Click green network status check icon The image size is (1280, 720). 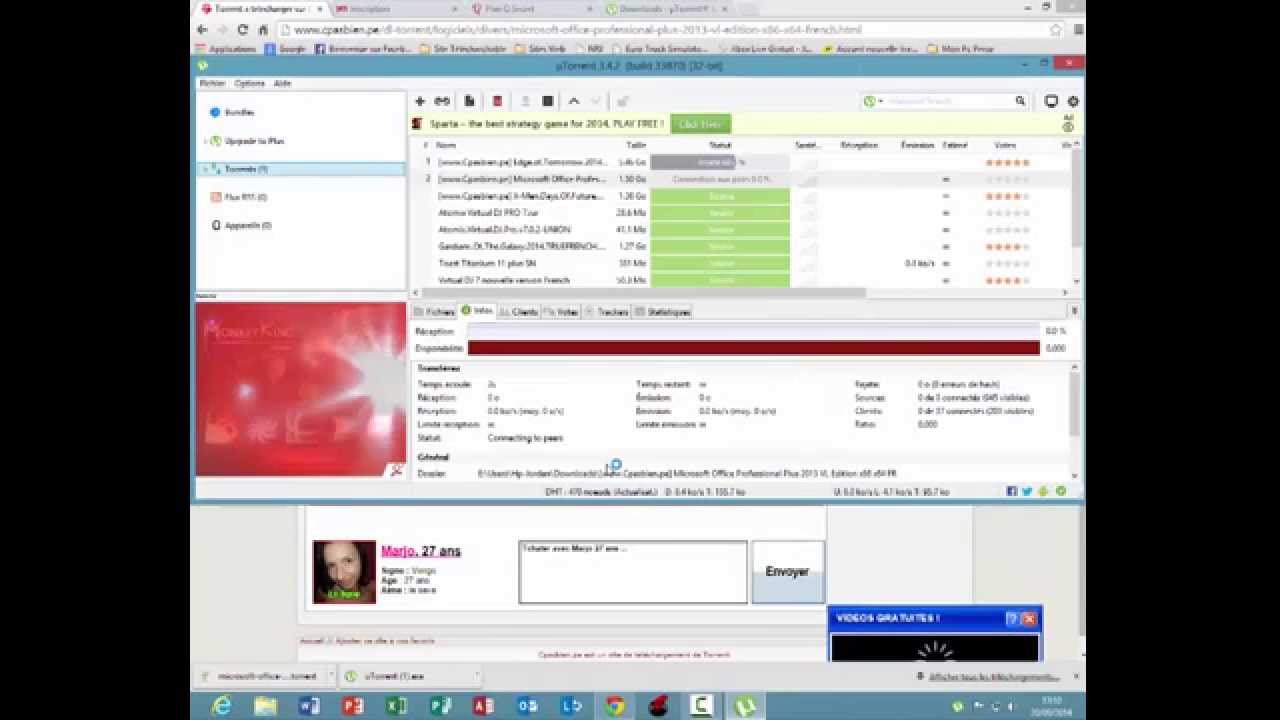coord(1061,491)
